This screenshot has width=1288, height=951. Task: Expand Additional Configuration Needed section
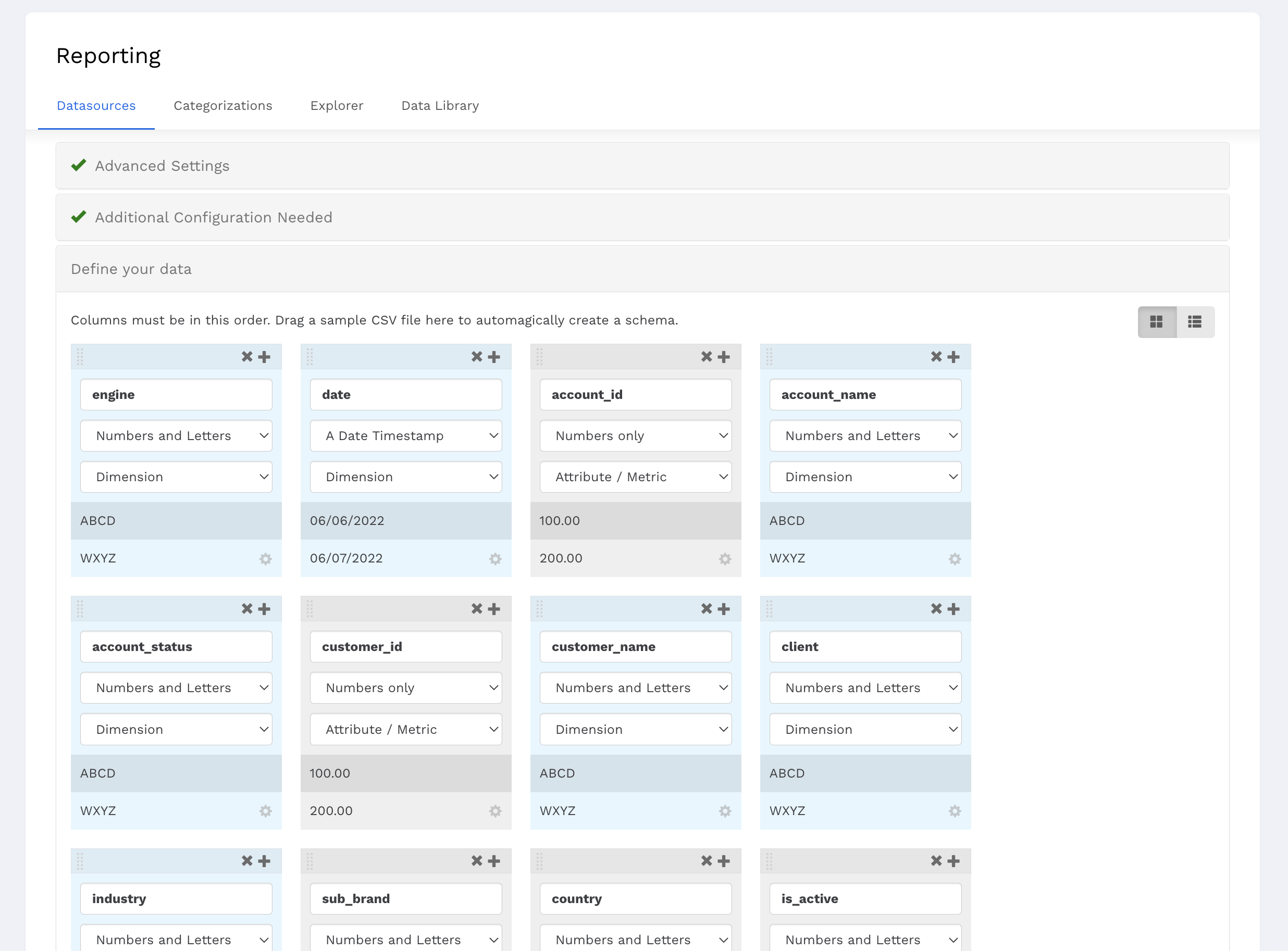(213, 218)
